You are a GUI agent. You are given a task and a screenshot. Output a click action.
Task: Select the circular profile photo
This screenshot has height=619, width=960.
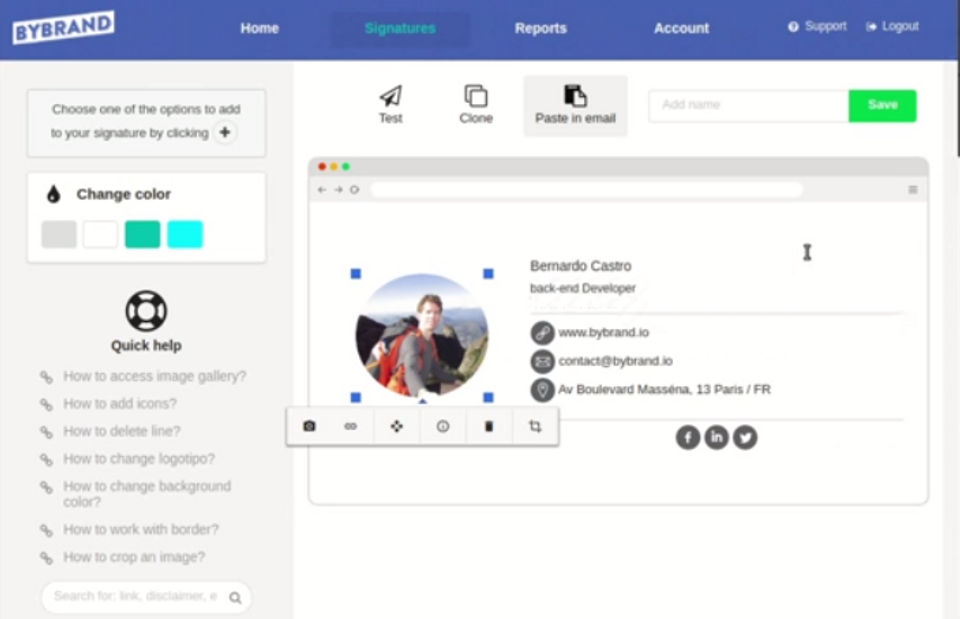click(422, 336)
